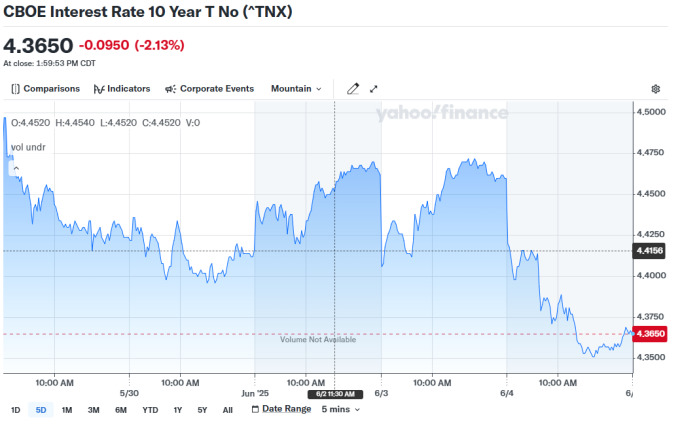Expand chart to full screen

click(374, 89)
